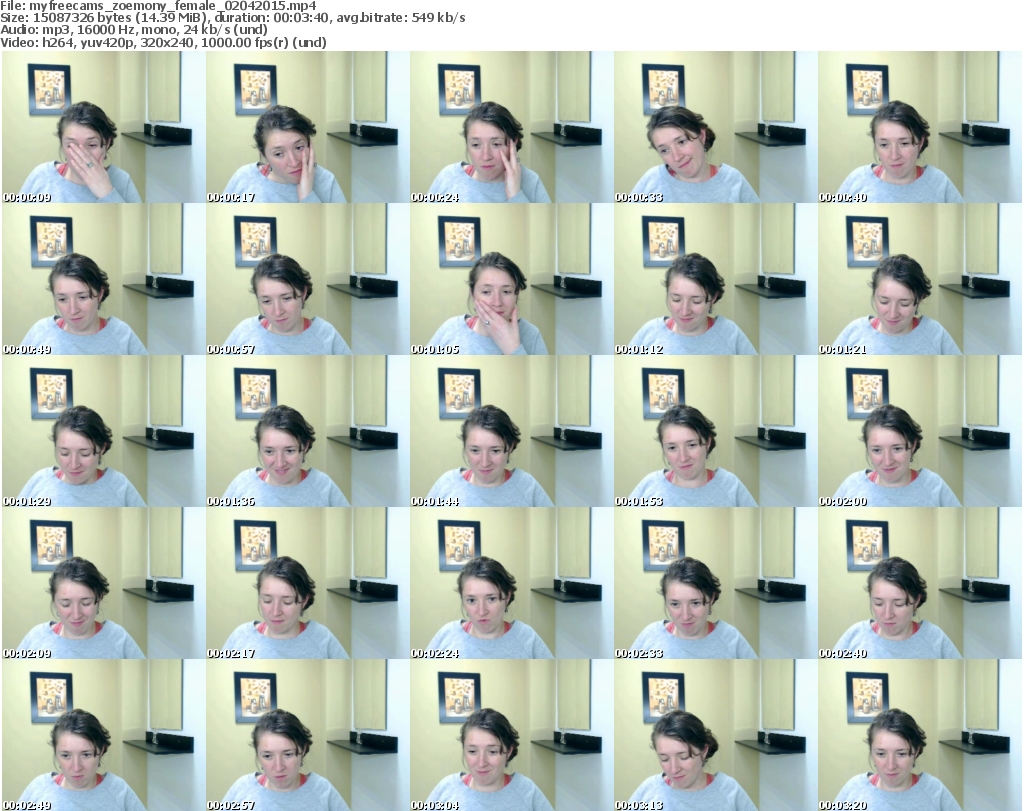The image size is (1024, 811).
Task: Select the thumbnail timestamped 00:01:29
Action: click(x=103, y=432)
